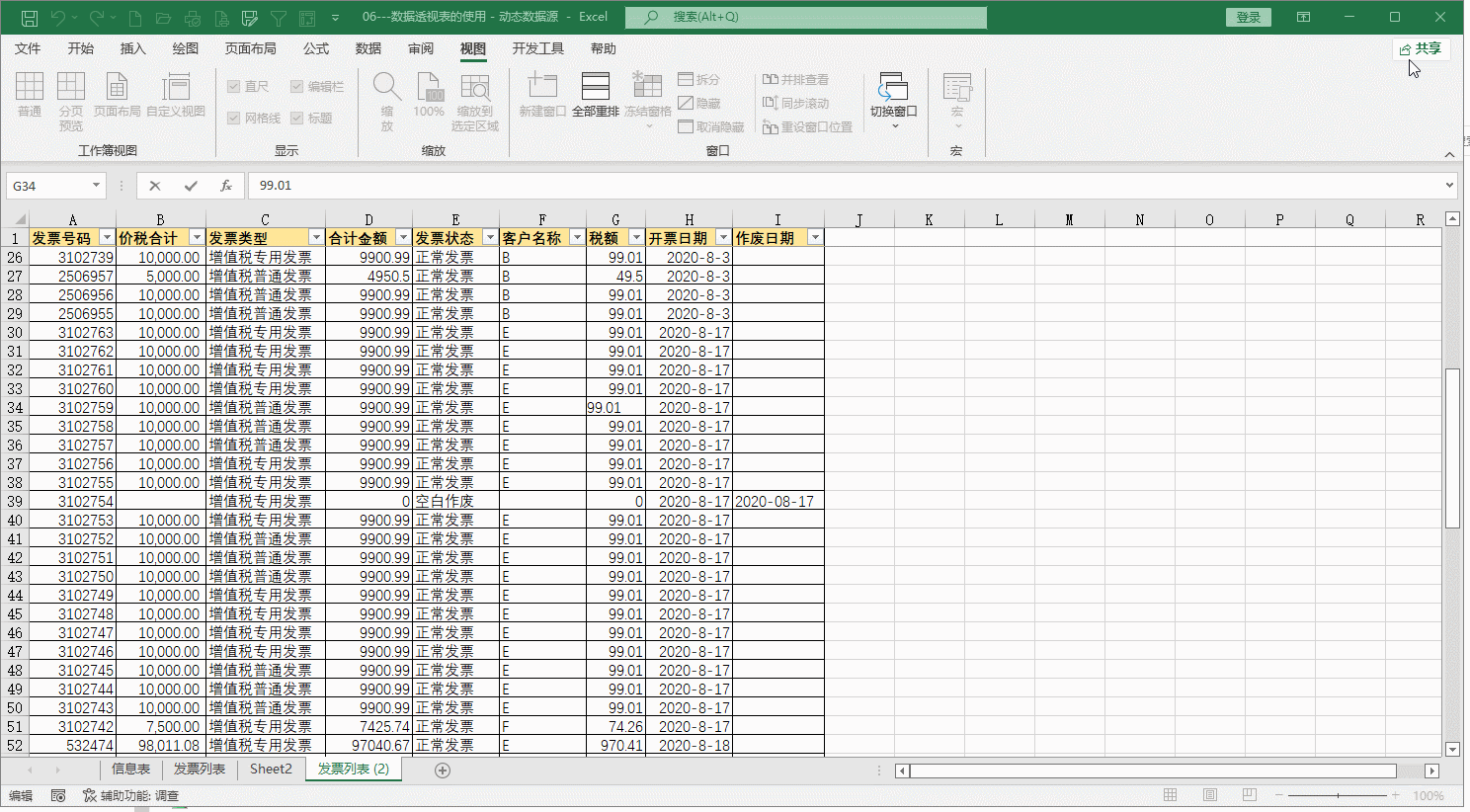Click the macro recording status bar icon
The width and height of the screenshot is (1470, 812).
pyautogui.click(x=58, y=795)
